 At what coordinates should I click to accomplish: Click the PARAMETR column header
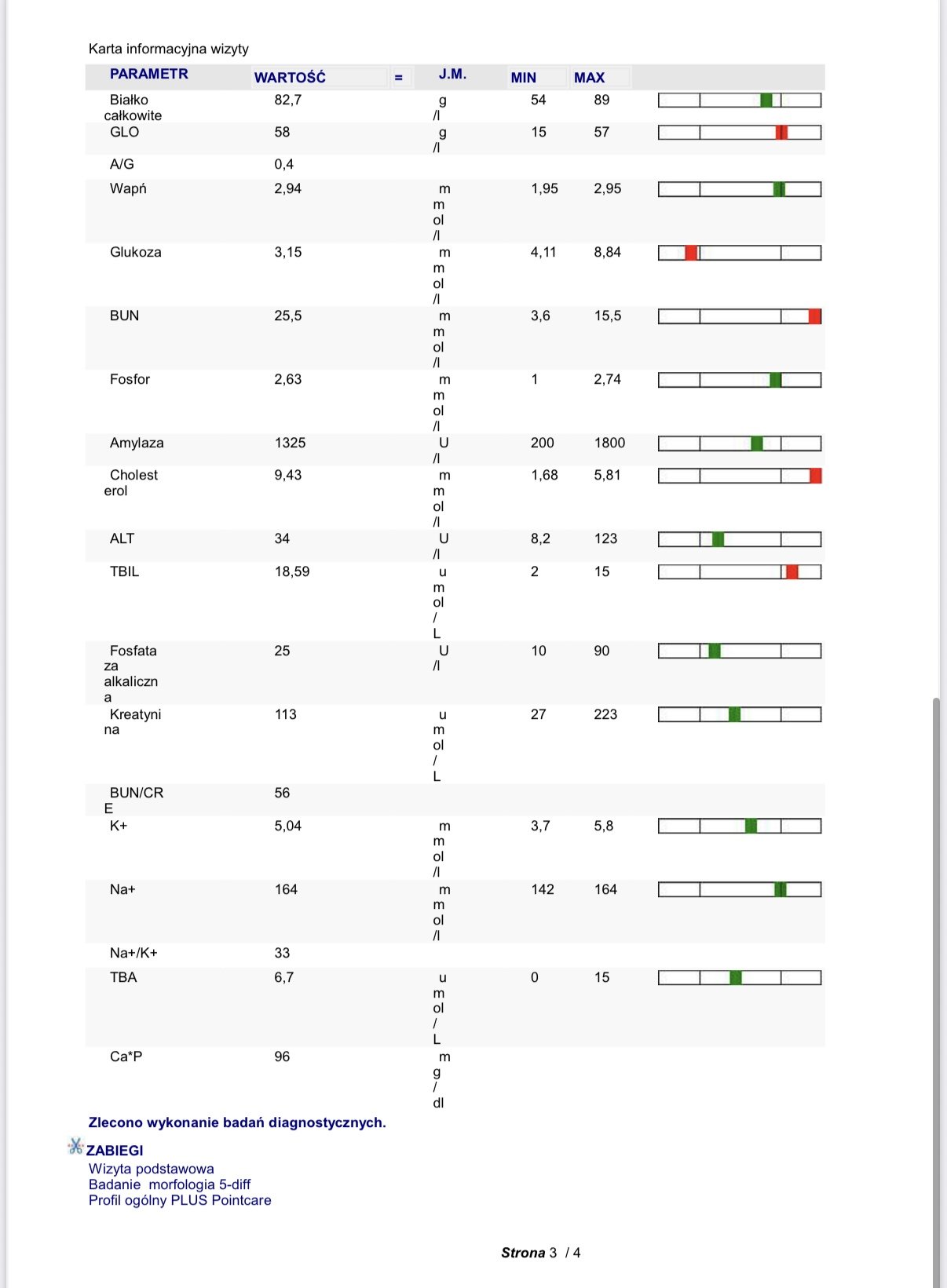click(149, 74)
